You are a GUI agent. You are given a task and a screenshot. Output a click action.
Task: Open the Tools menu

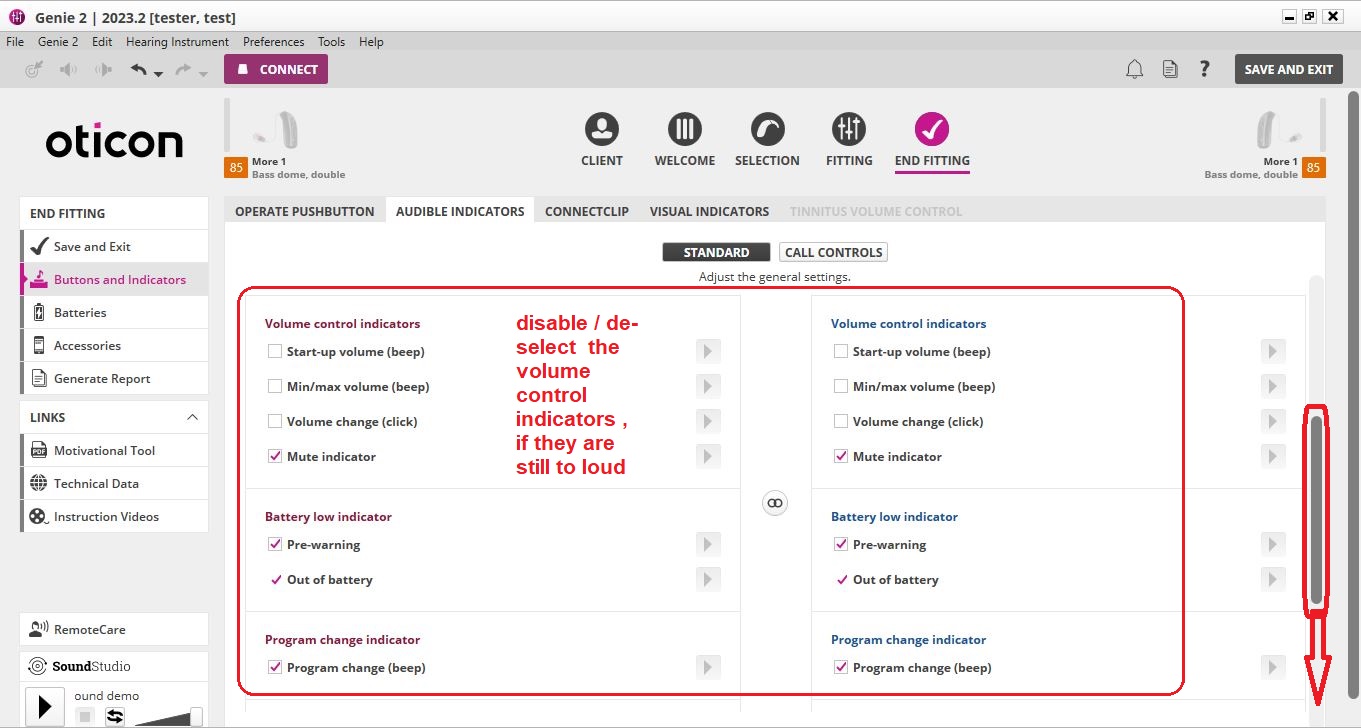tap(331, 42)
